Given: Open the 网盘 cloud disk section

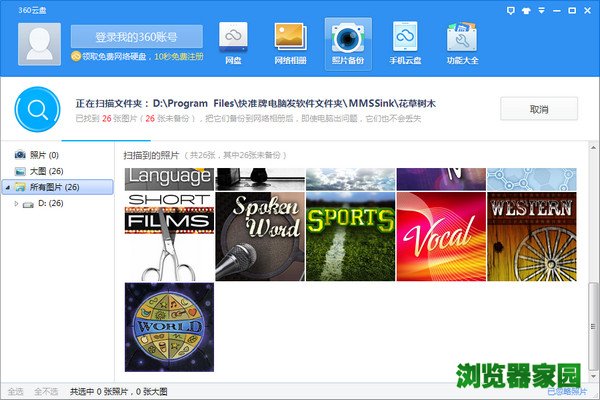Looking at the screenshot, I should pyautogui.click(x=233, y=42).
